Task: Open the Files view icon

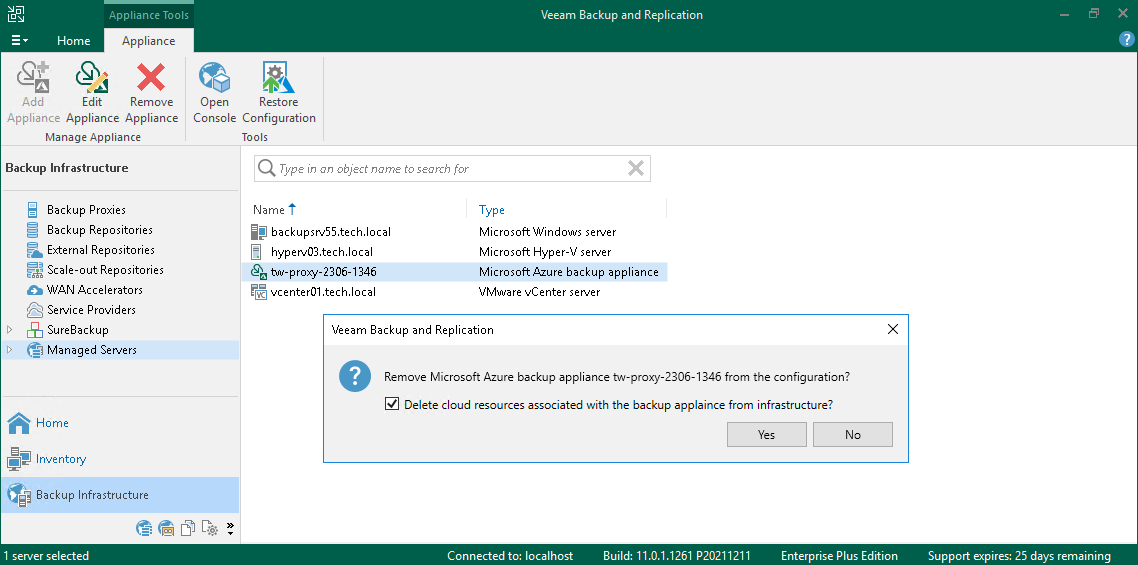Action: coord(188,528)
